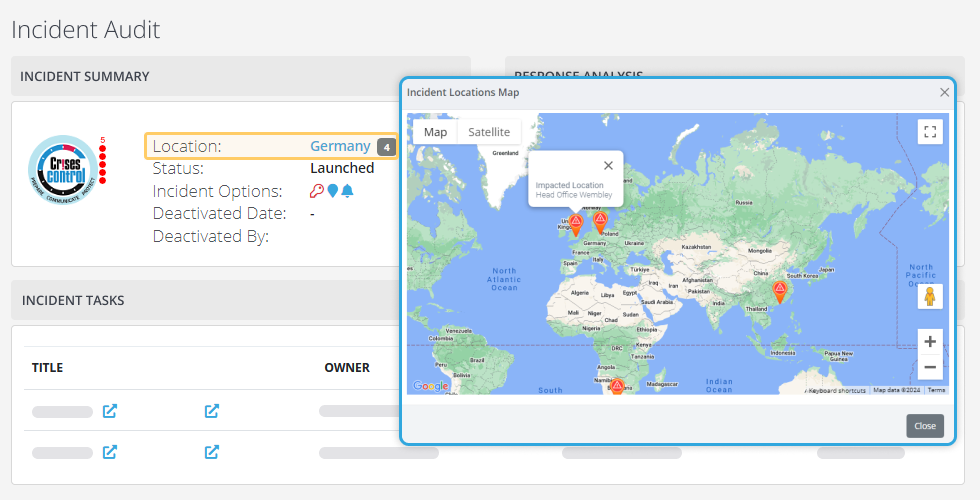Image resolution: width=980 pixels, height=500 pixels.
Task: Click the blue location pin option icon
Action: [x=333, y=191]
